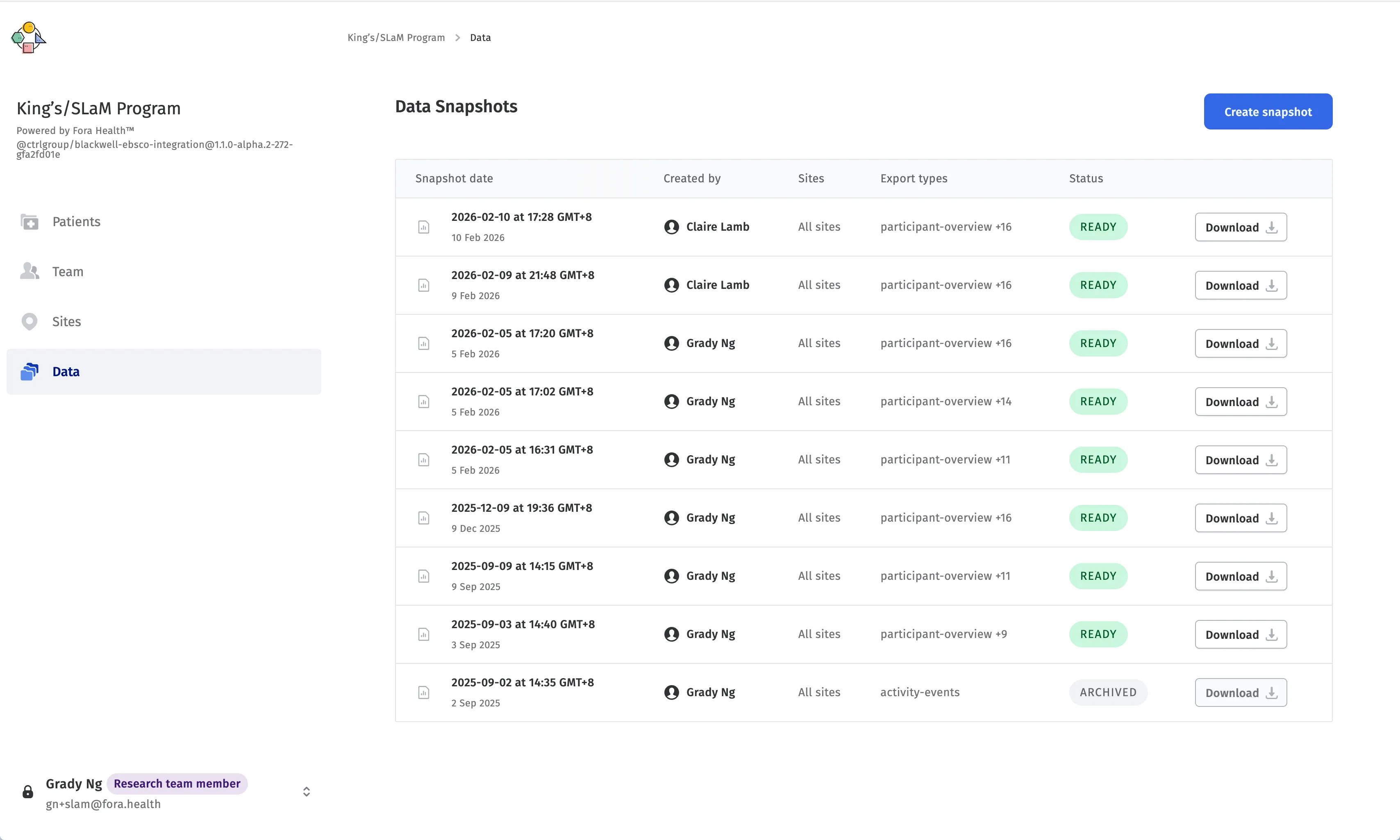Open the Team menu item
1400x840 pixels.
coord(68,272)
